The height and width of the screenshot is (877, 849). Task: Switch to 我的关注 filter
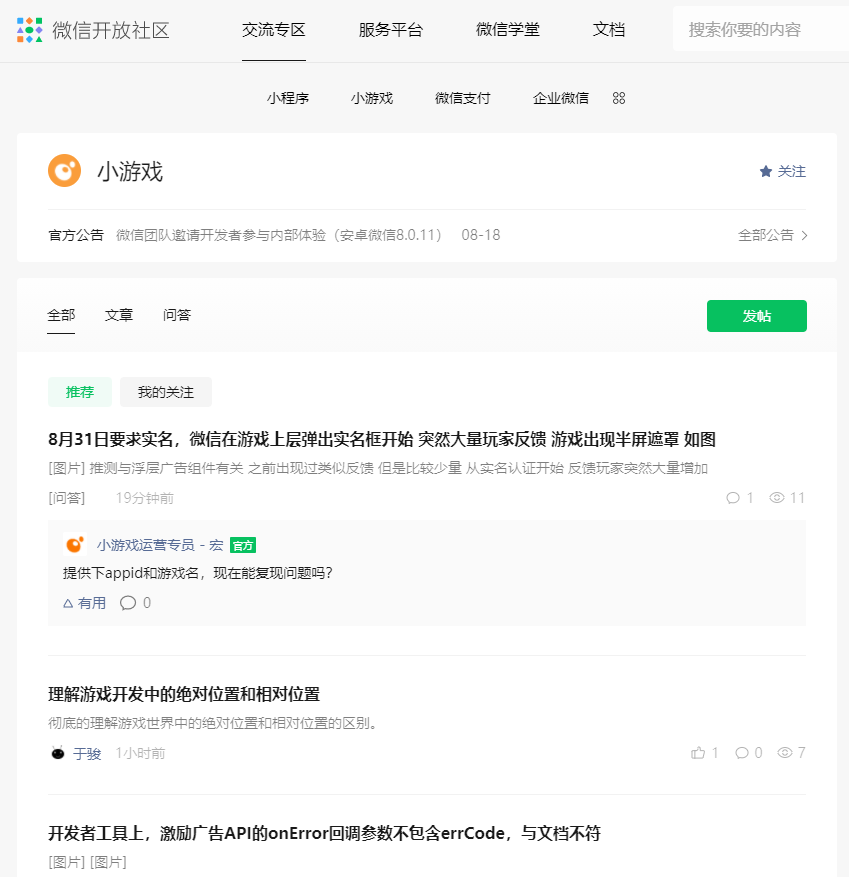point(166,392)
